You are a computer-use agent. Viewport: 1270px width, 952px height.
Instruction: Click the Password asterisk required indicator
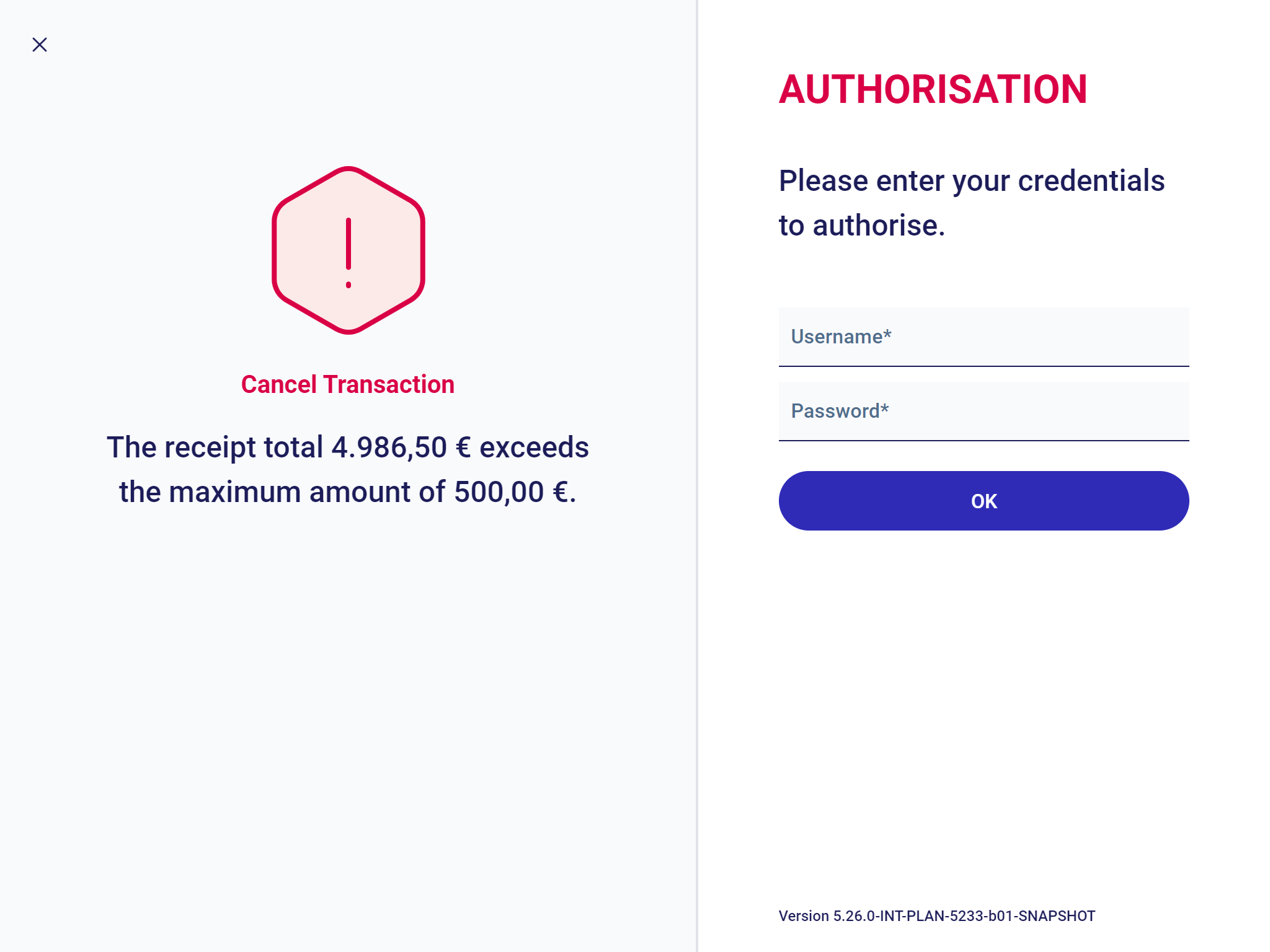884,408
